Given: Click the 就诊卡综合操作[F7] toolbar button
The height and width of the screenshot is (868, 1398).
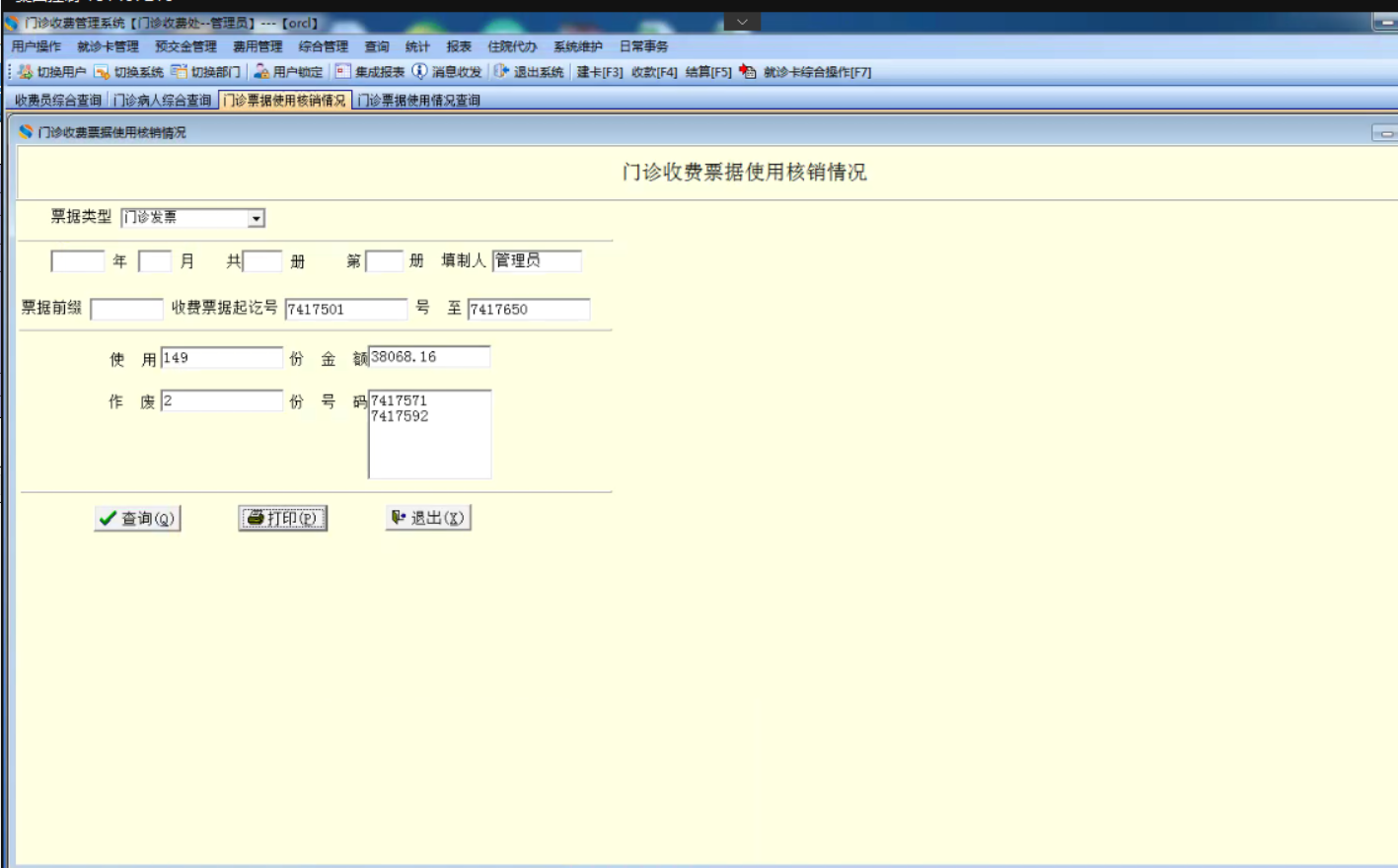Looking at the screenshot, I should 805,72.
